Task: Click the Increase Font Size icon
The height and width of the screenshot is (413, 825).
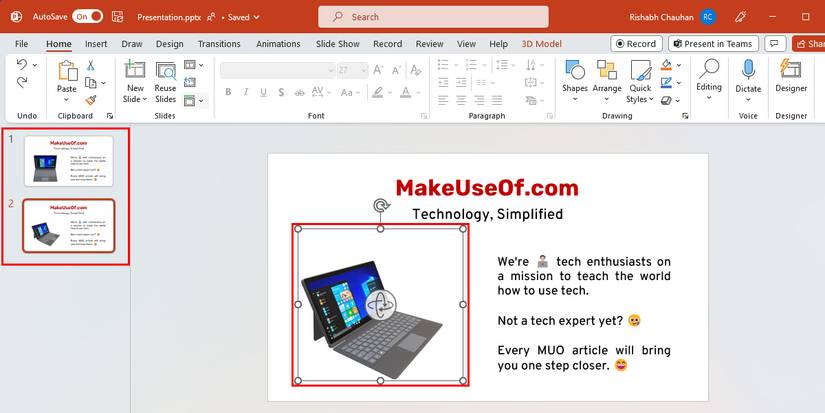Action: pos(378,70)
